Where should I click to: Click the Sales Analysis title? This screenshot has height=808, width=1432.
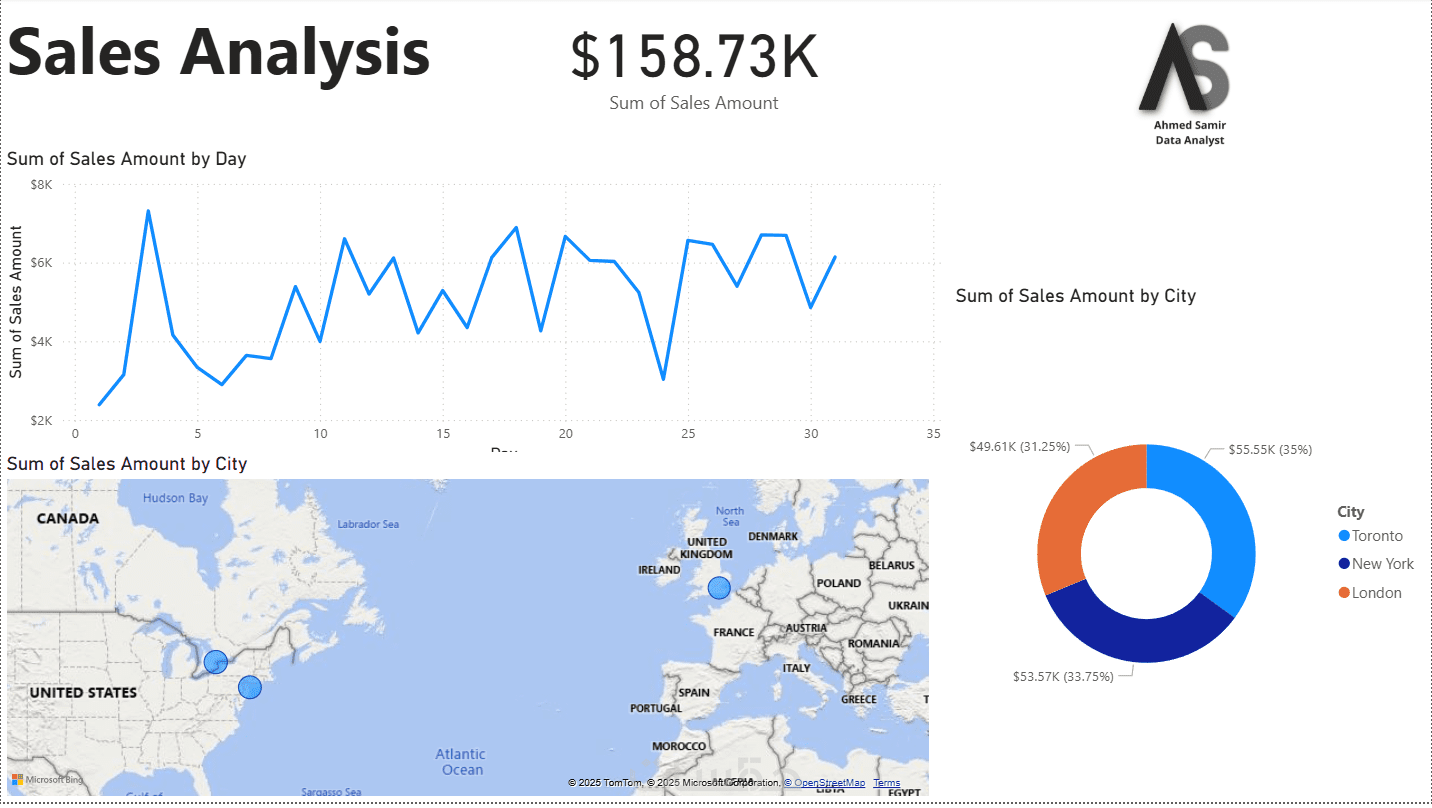point(219,52)
